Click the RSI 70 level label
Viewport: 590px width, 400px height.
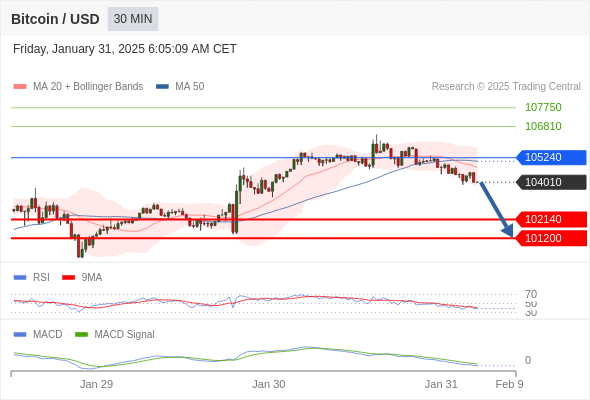pos(531,294)
